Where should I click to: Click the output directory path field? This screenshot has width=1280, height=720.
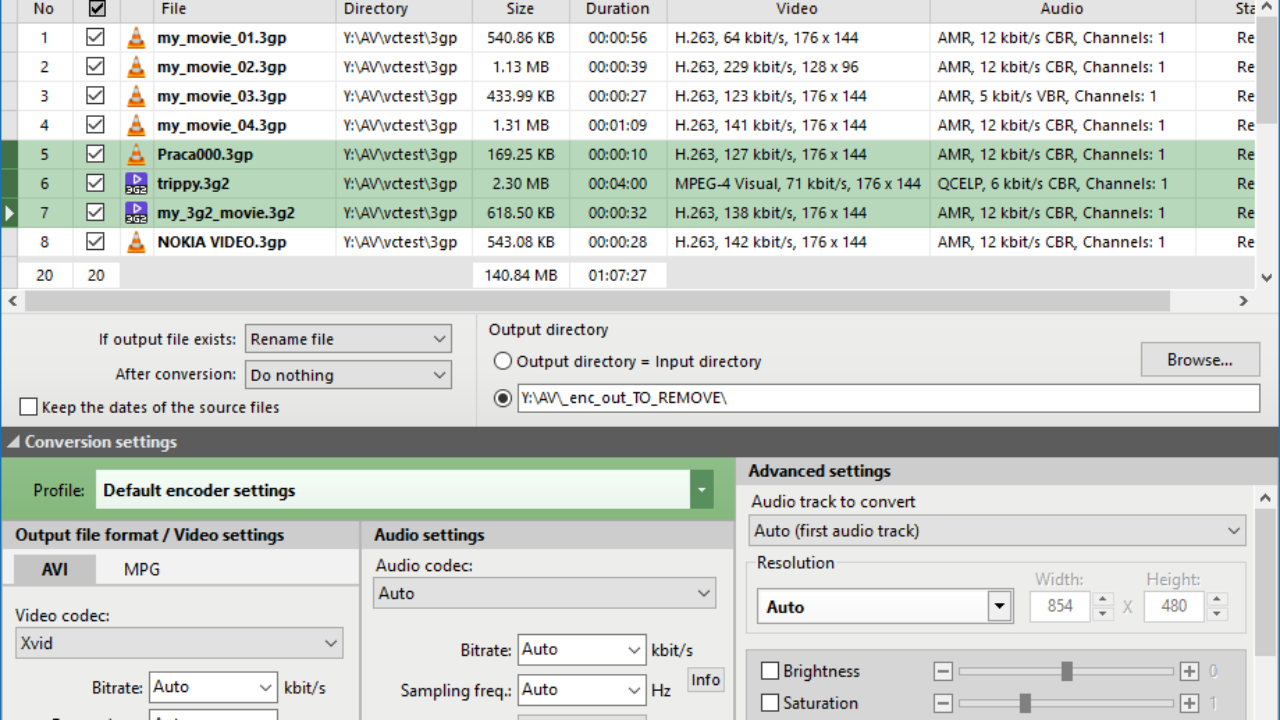887,398
